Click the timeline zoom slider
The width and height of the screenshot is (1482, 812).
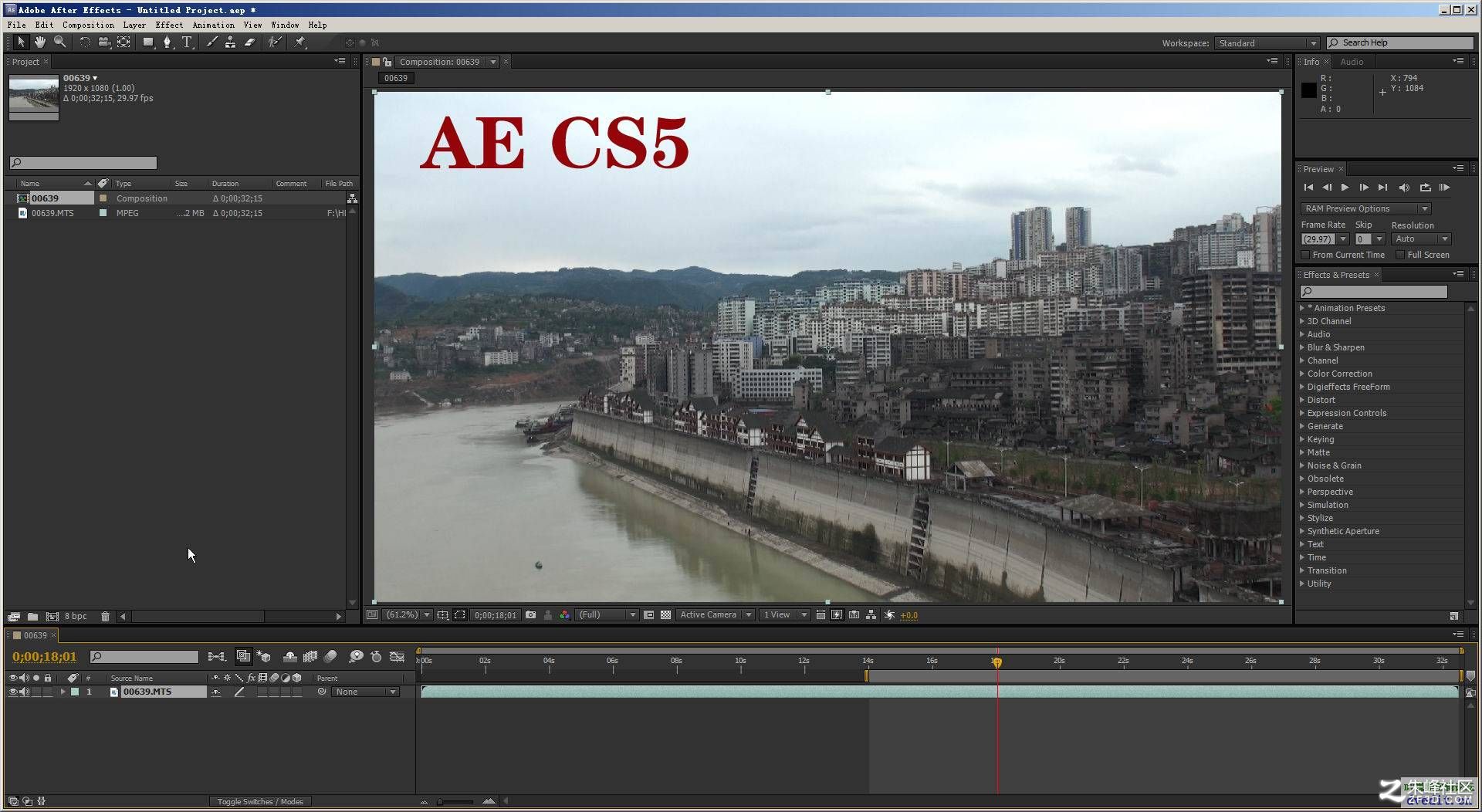(455, 802)
